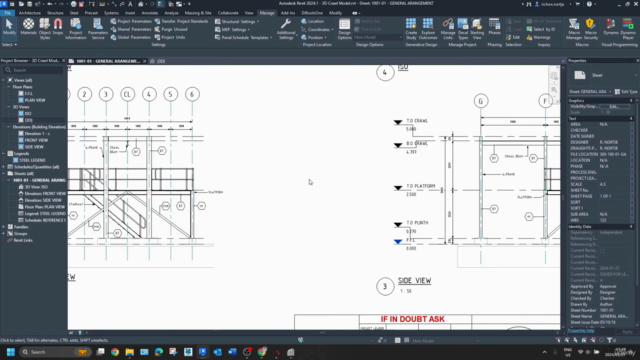This screenshot has width=640, height=360.
Task: Open Panel Schedule Templates dropdown
Action: pos(243,38)
